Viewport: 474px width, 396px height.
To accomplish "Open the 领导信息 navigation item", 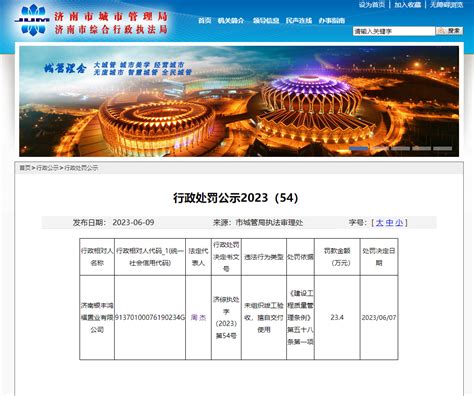I will tap(266, 21).
